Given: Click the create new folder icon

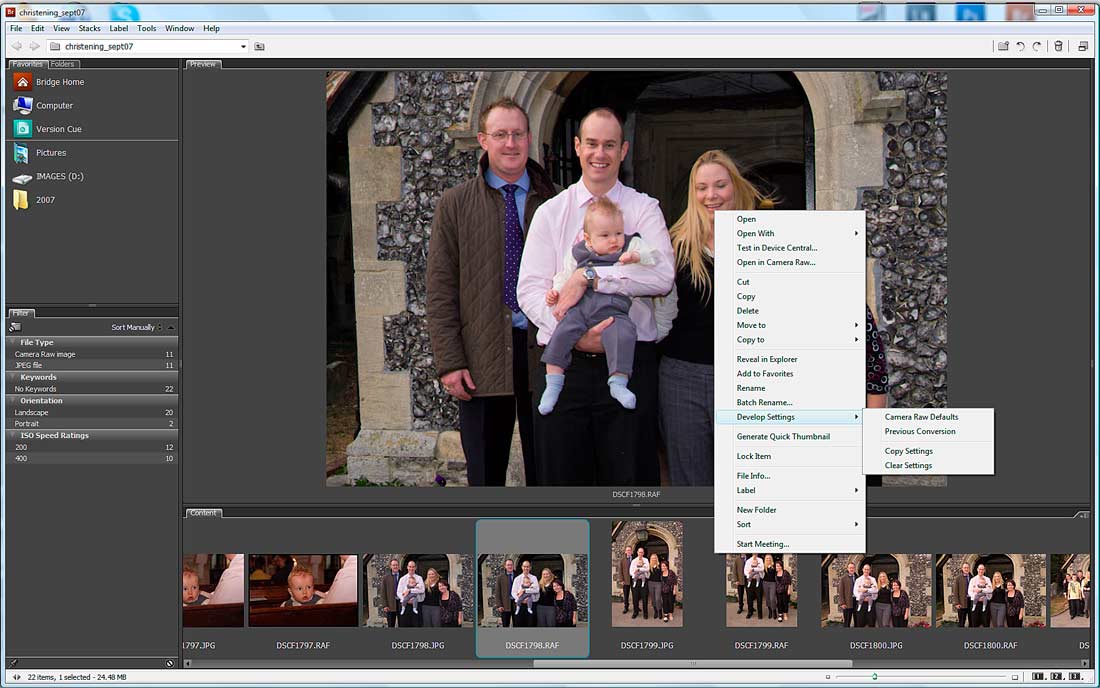Looking at the screenshot, I should pos(1002,46).
